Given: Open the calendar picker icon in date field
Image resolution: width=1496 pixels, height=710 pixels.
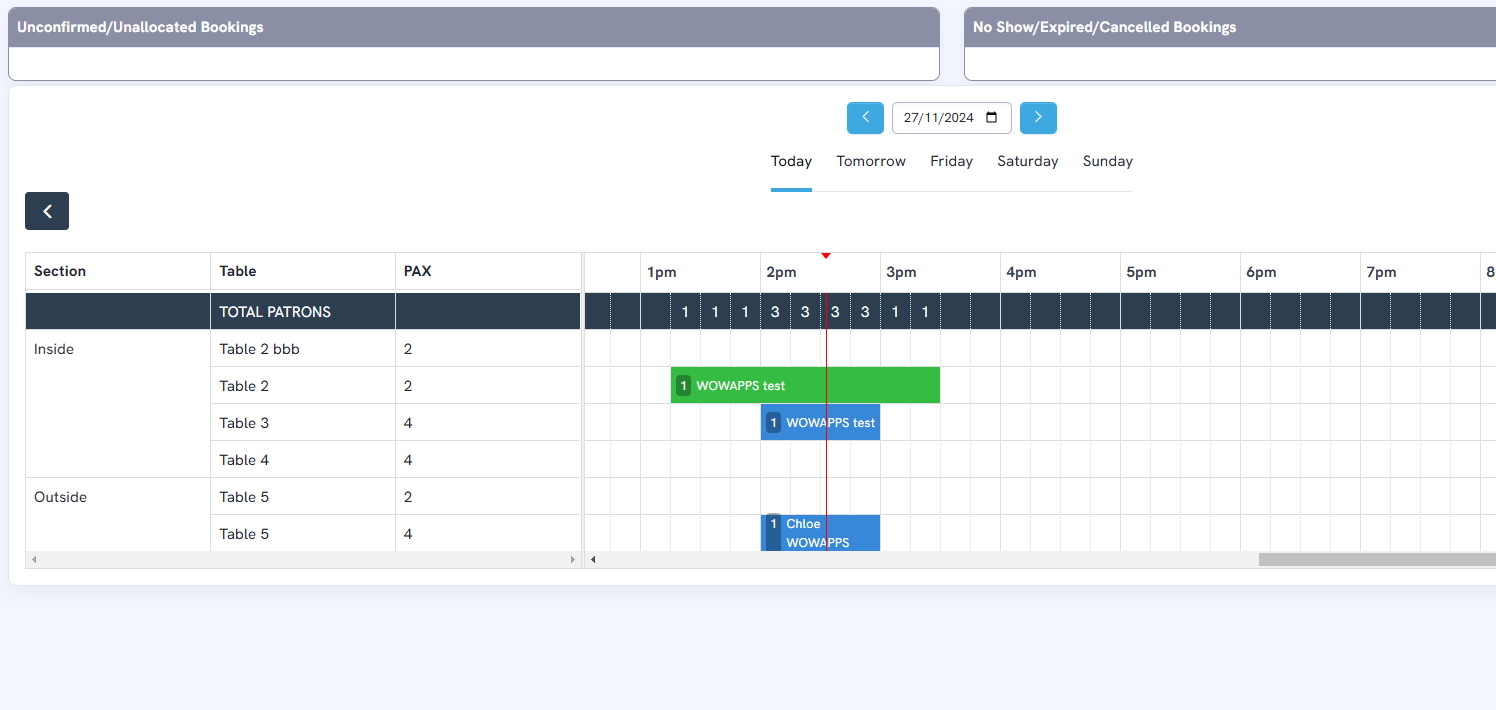Looking at the screenshot, I should pos(991,118).
